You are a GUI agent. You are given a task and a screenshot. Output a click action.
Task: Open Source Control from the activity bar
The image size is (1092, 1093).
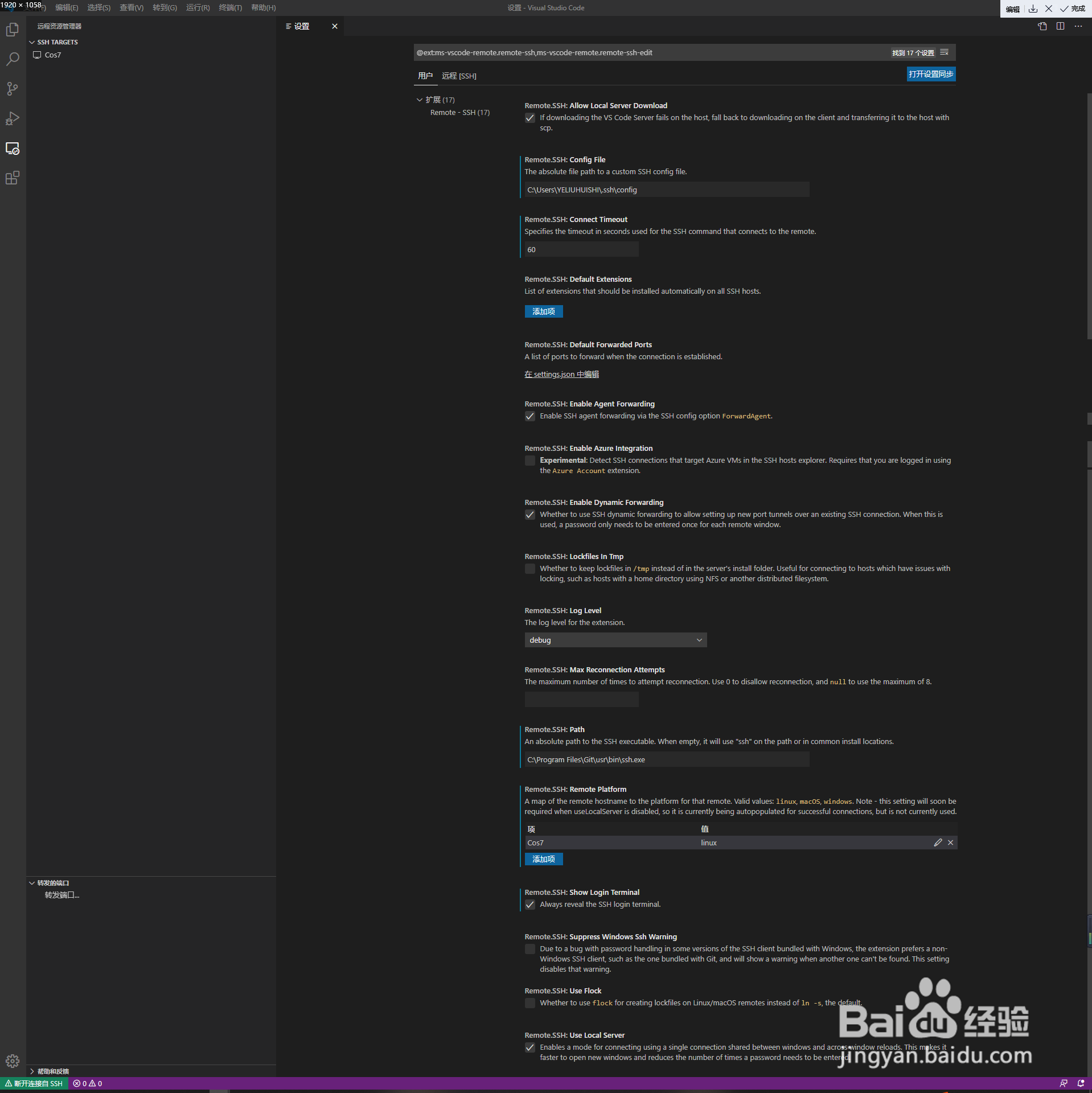click(x=13, y=88)
